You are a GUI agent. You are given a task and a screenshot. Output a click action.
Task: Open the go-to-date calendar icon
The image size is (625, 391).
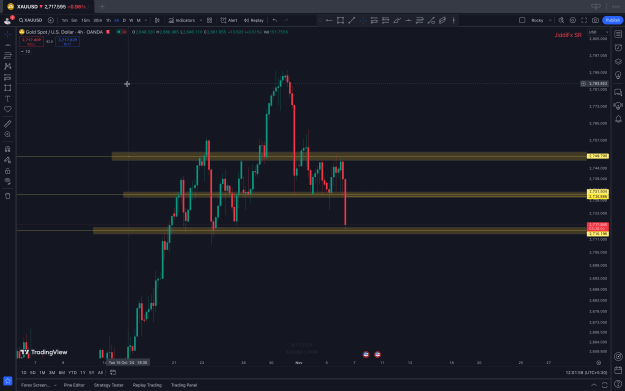[113, 373]
